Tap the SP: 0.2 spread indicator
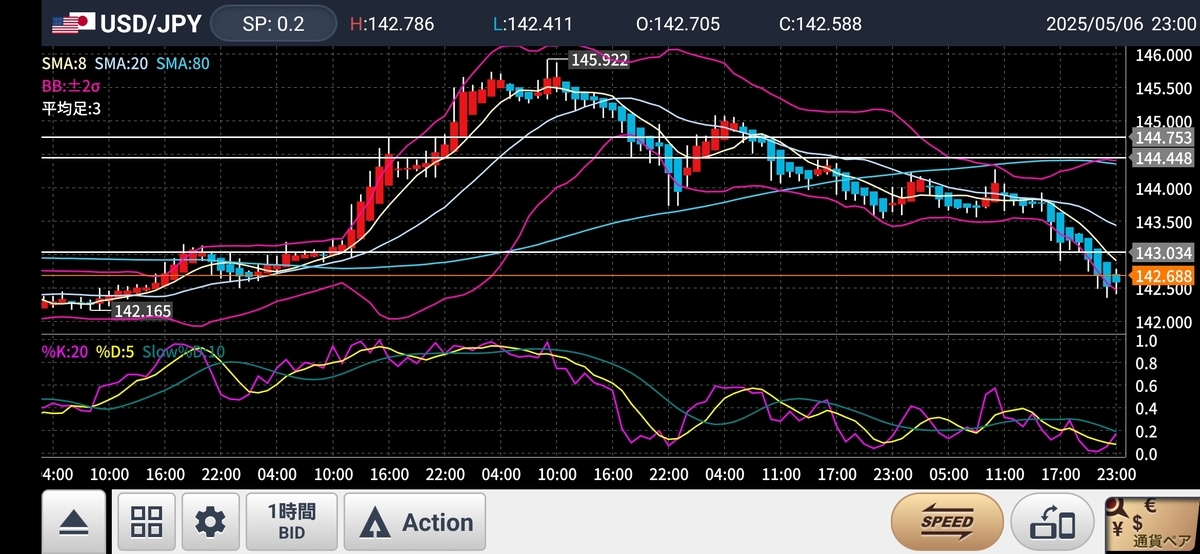This screenshot has width=1200, height=554. pos(273,23)
